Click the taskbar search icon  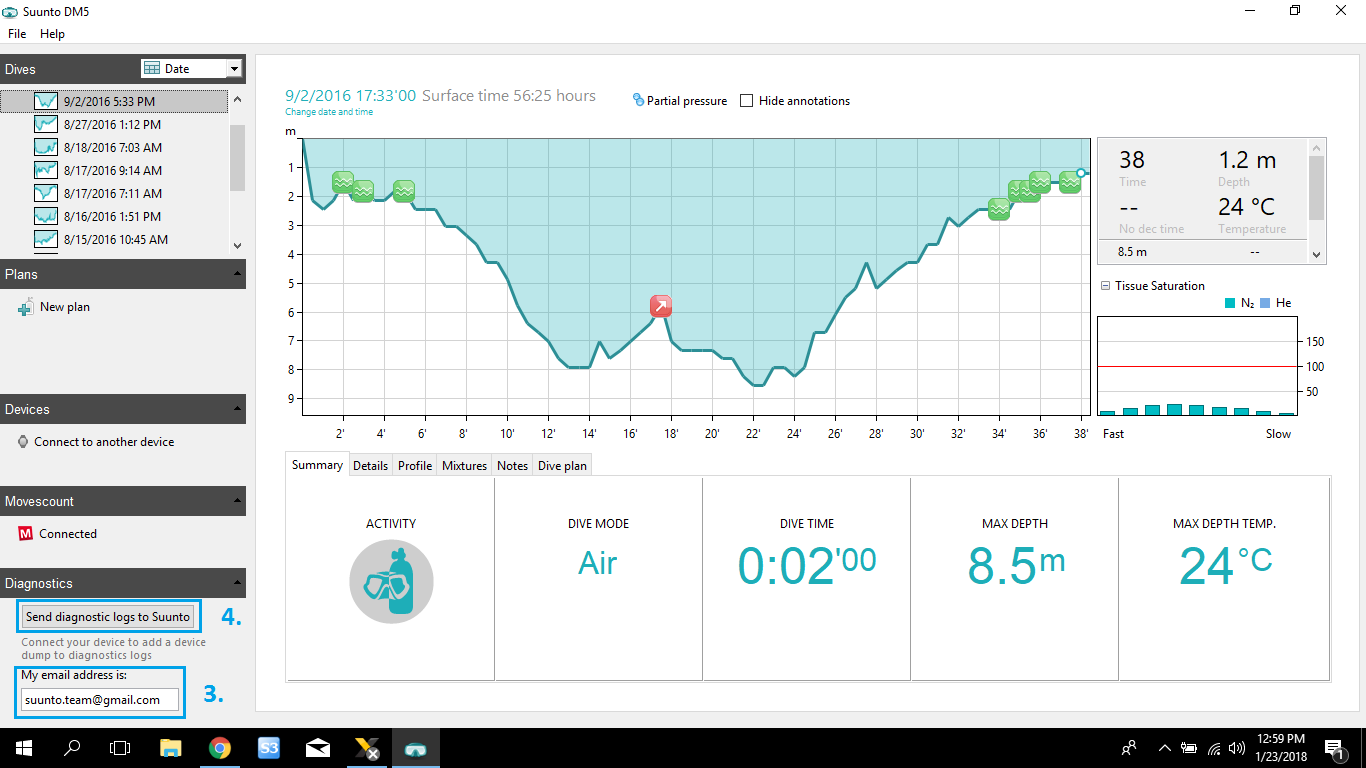(72, 748)
